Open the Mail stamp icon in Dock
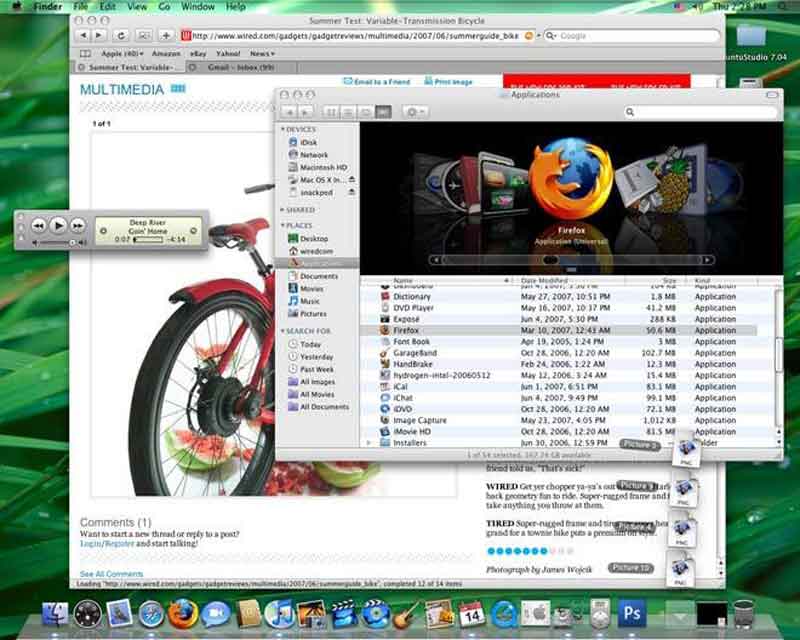The image size is (800, 640). click(x=119, y=613)
